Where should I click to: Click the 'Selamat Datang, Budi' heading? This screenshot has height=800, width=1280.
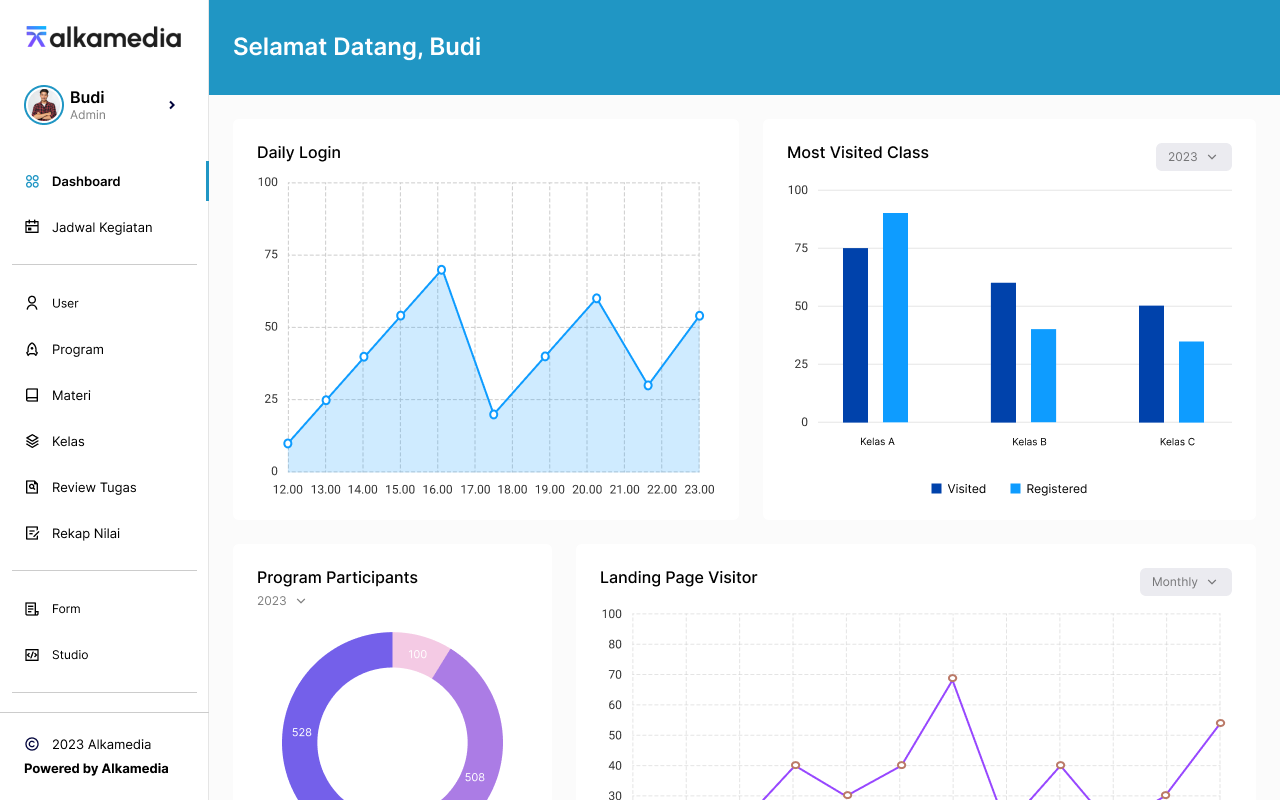coord(357,47)
